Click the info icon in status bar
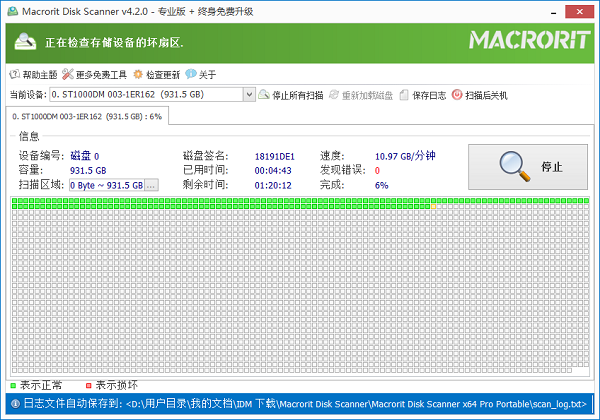This screenshot has height=420, width=600. pyautogui.click(x=12, y=405)
